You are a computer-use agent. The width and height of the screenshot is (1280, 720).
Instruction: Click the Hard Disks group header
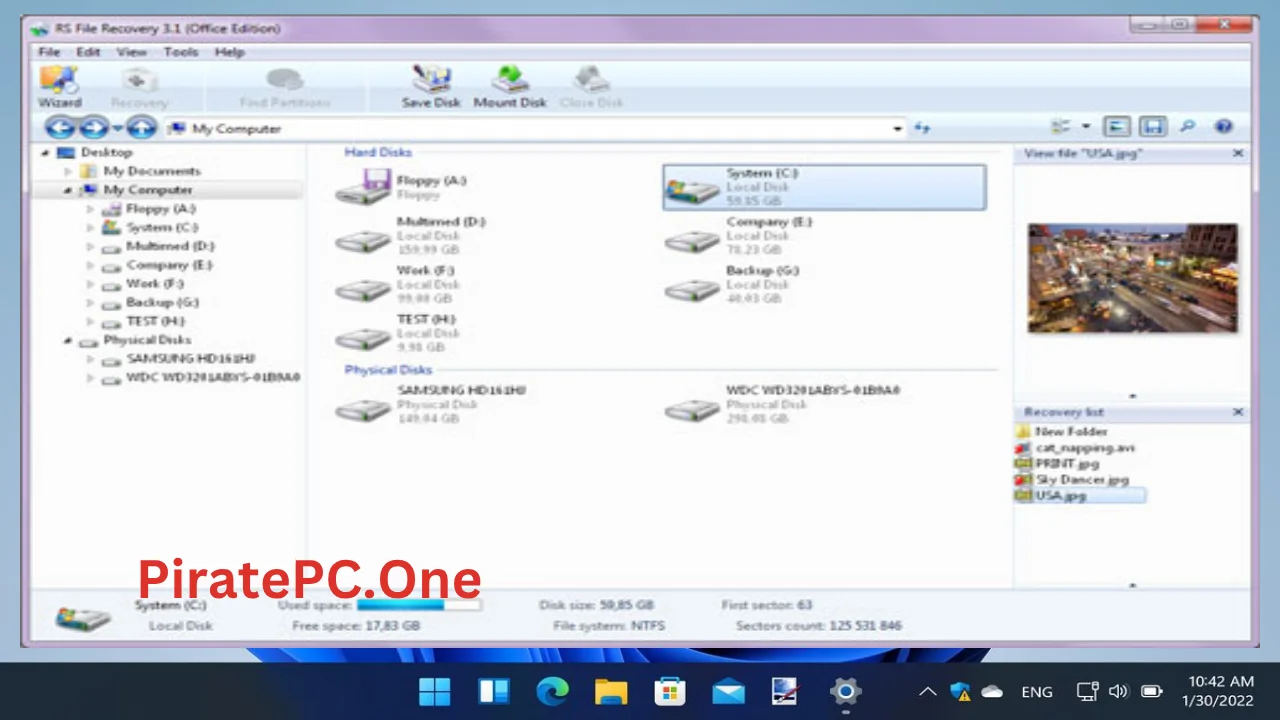click(x=378, y=152)
